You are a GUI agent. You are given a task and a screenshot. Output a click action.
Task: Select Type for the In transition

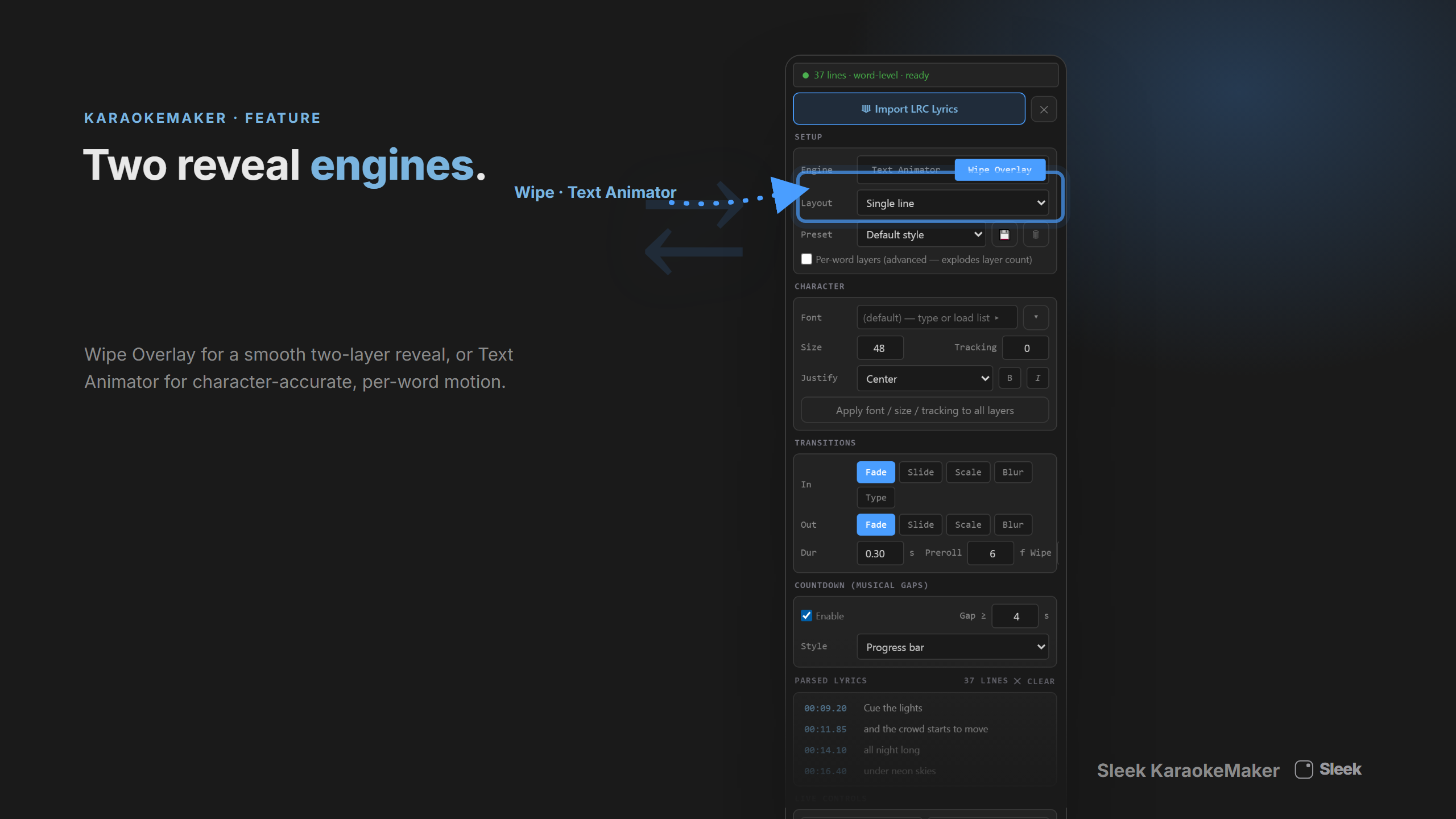[876, 498]
